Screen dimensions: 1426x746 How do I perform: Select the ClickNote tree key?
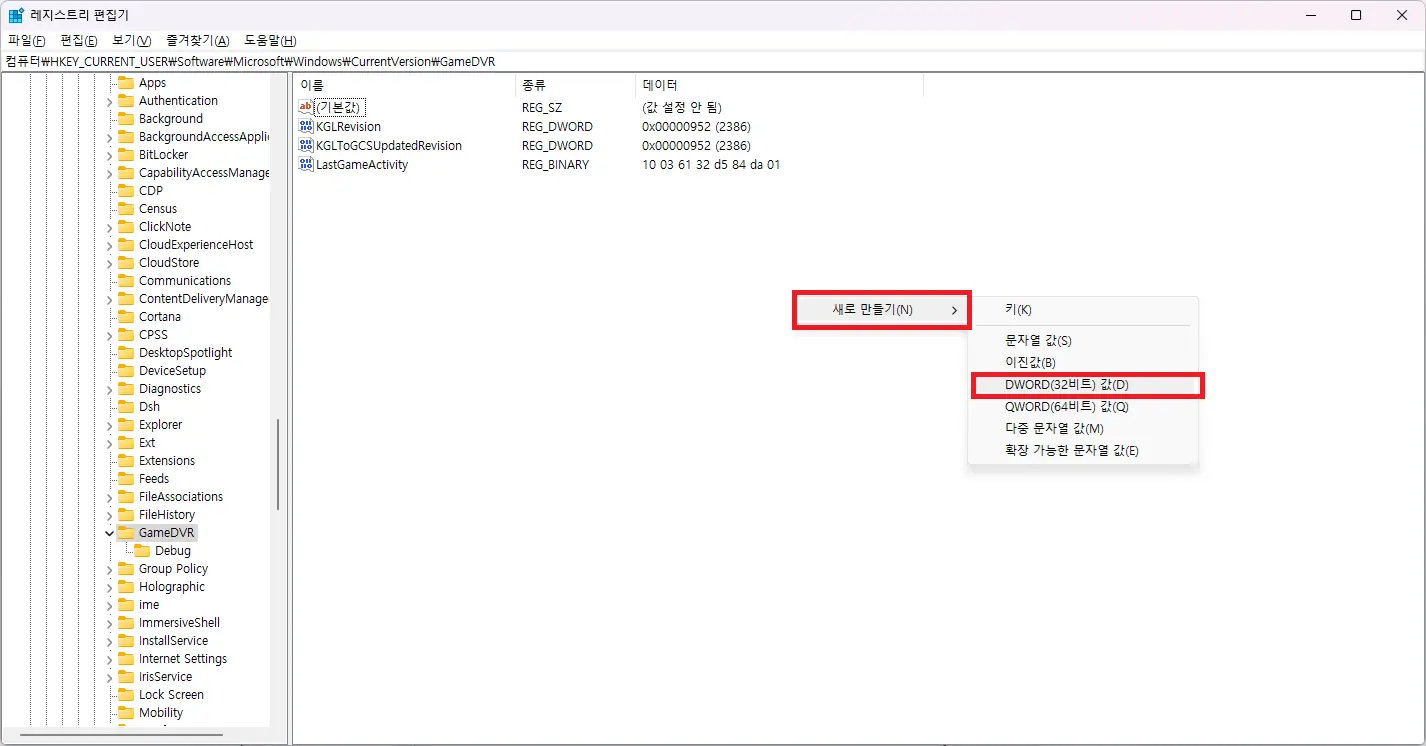pos(165,227)
